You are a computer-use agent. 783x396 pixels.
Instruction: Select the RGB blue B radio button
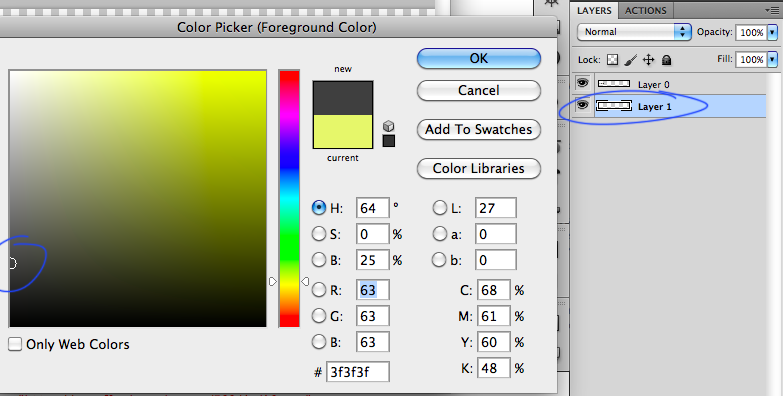pyautogui.click(x=319, y=342)
